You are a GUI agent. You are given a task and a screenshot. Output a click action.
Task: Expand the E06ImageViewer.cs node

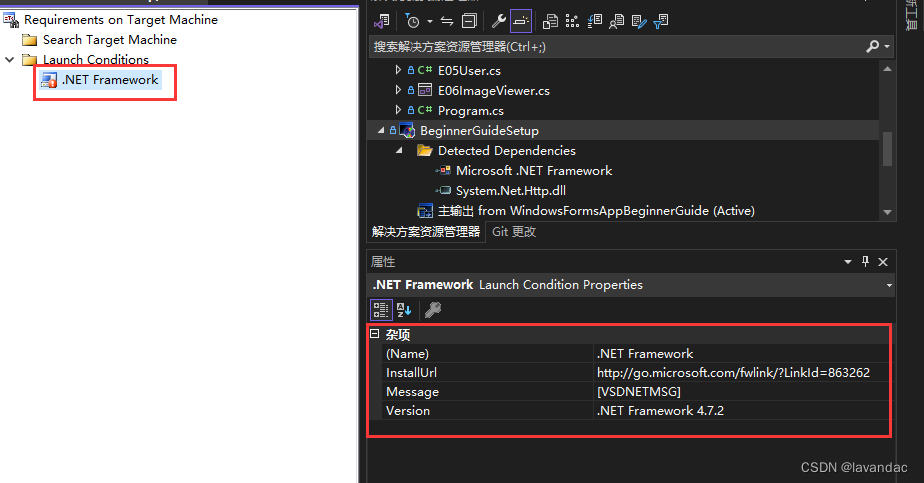[x=398, y=90]
